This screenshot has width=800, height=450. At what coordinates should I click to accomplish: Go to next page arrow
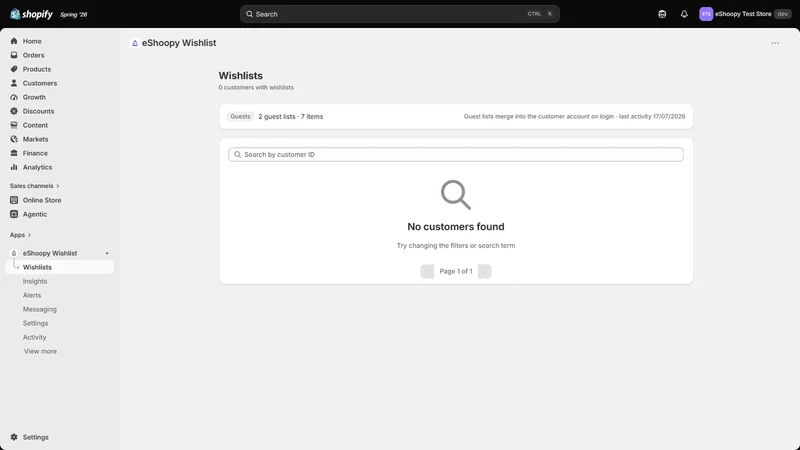(x=485, y=271)
